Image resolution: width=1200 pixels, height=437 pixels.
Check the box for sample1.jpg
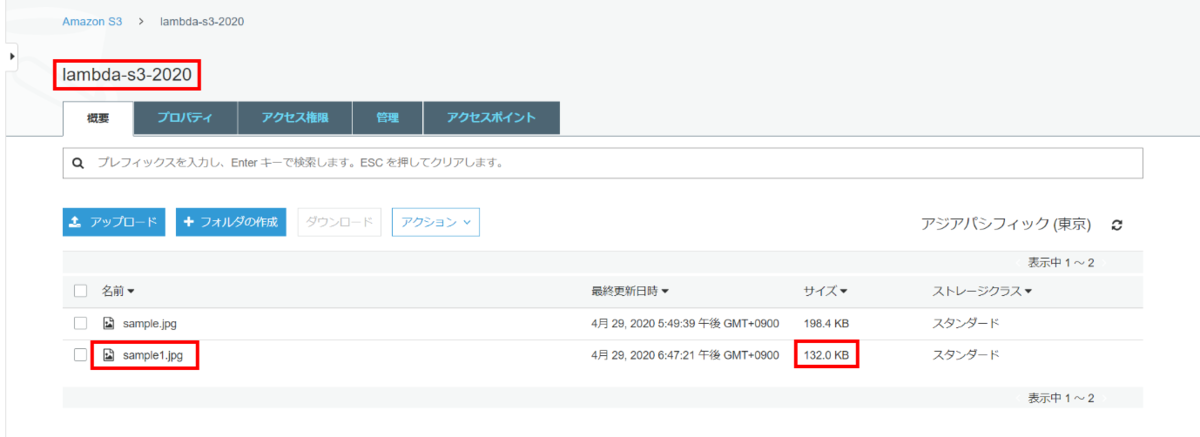click(81, 355)
